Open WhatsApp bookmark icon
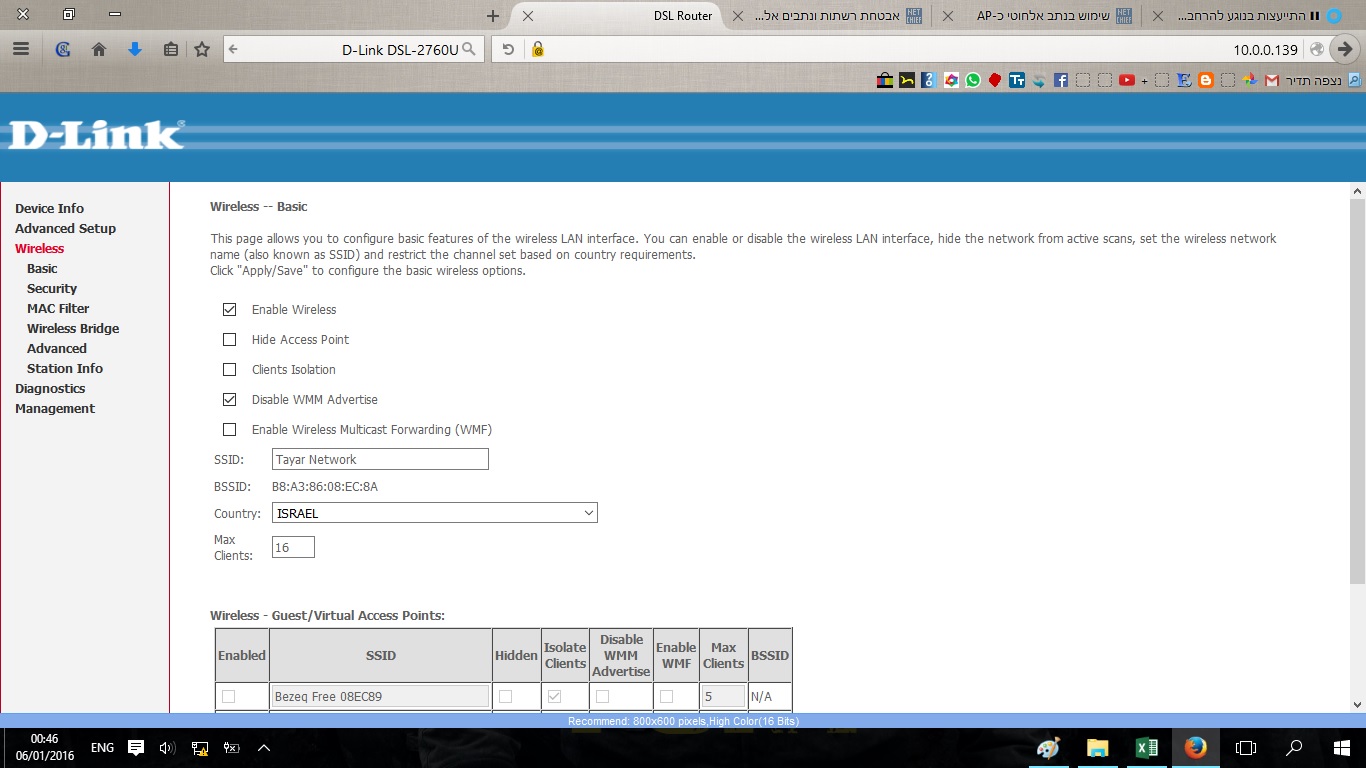 pos(973,80)
